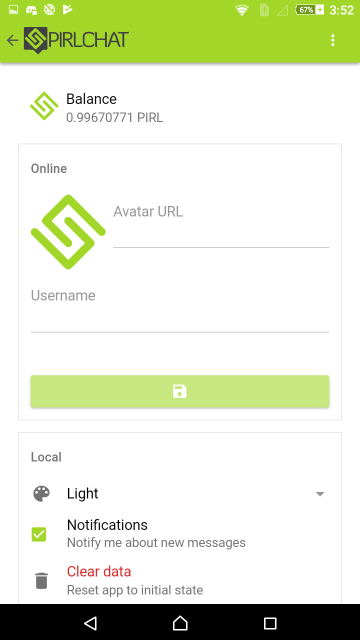Tap the PirlChat logo in header
This screenshot has height=640, width=360.
[x=76, y=40]
